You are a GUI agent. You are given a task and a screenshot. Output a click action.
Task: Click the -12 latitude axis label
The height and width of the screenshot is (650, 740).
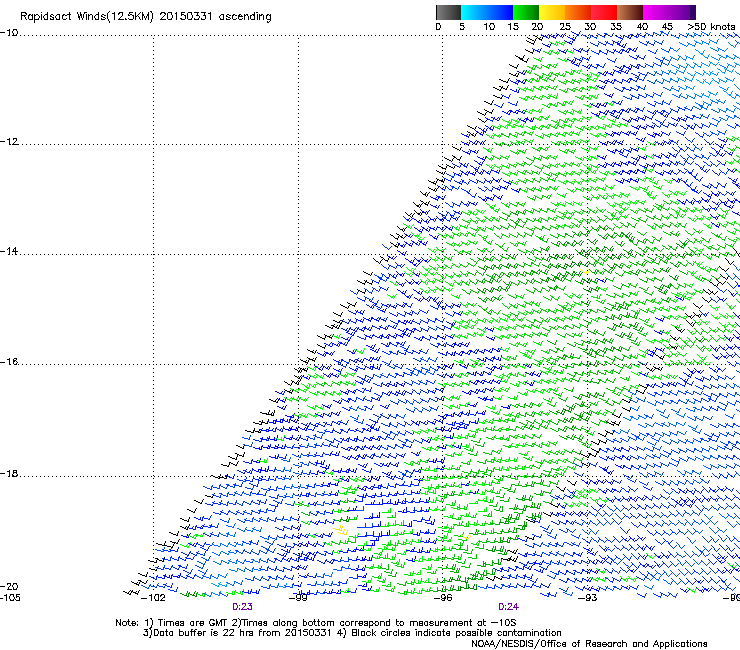[x=9, y=142]
